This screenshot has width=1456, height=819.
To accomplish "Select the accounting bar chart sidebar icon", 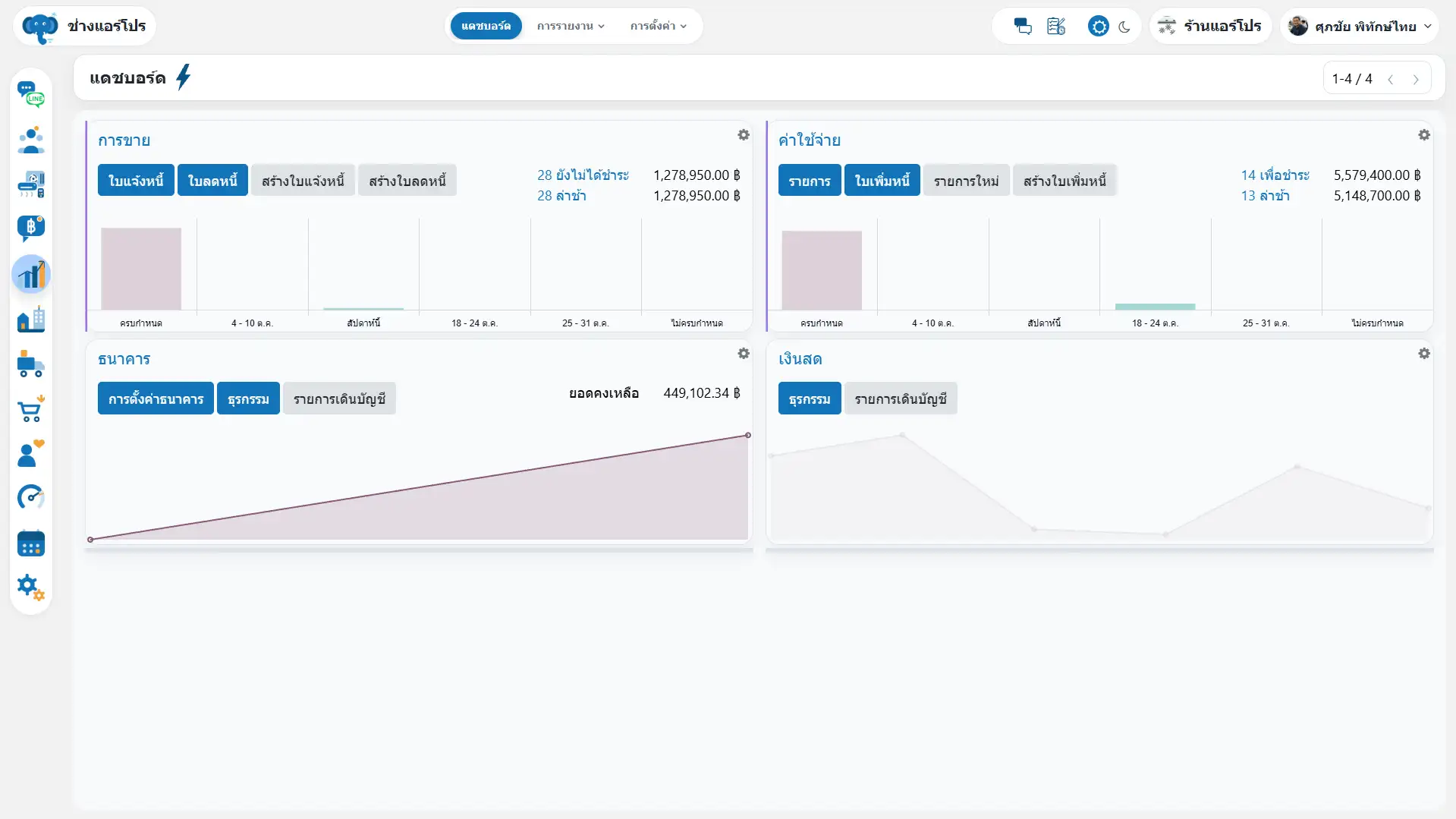I will [x=31, y=274].
